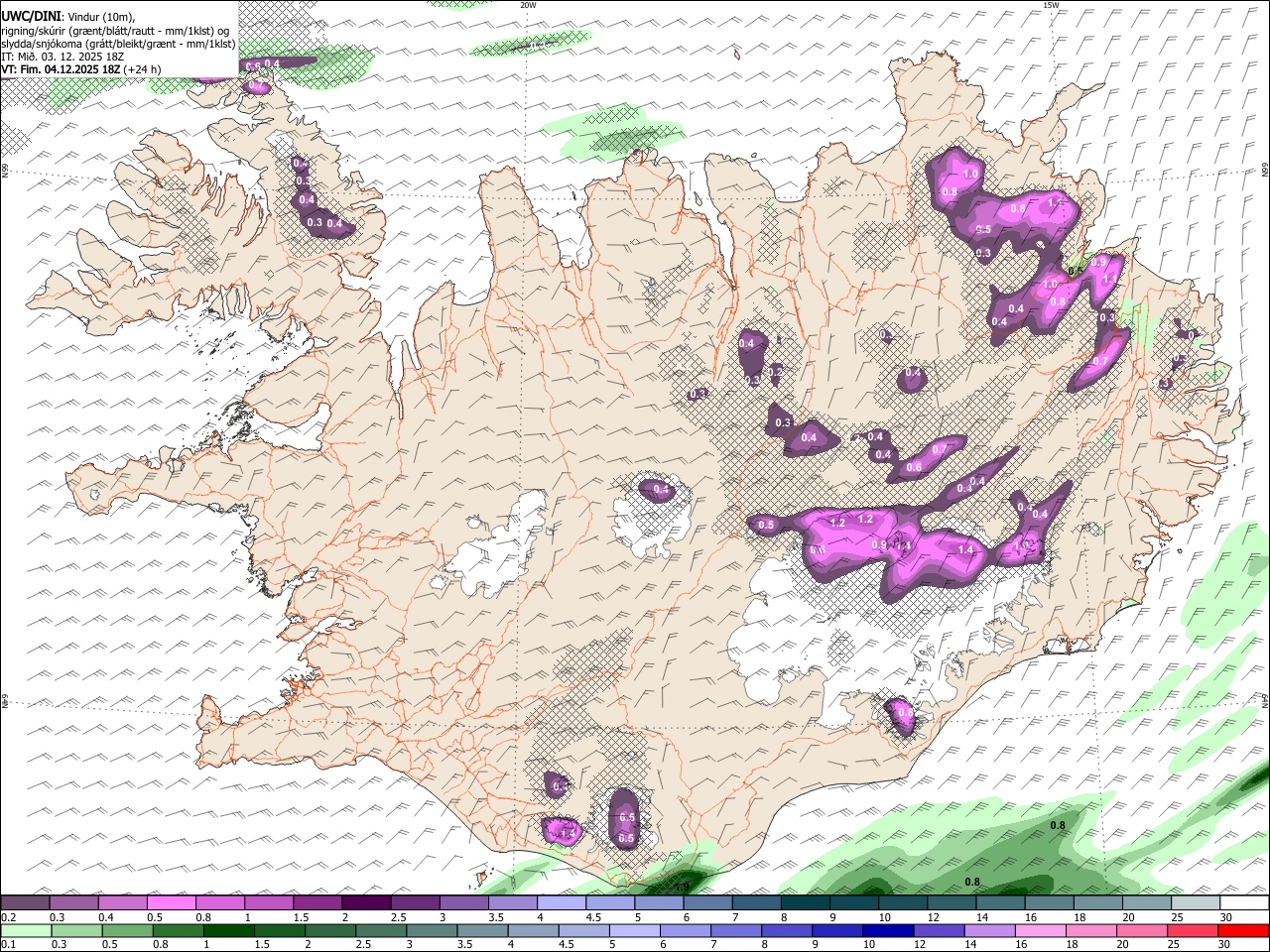Click the 20W longitude label

(528, 5)
